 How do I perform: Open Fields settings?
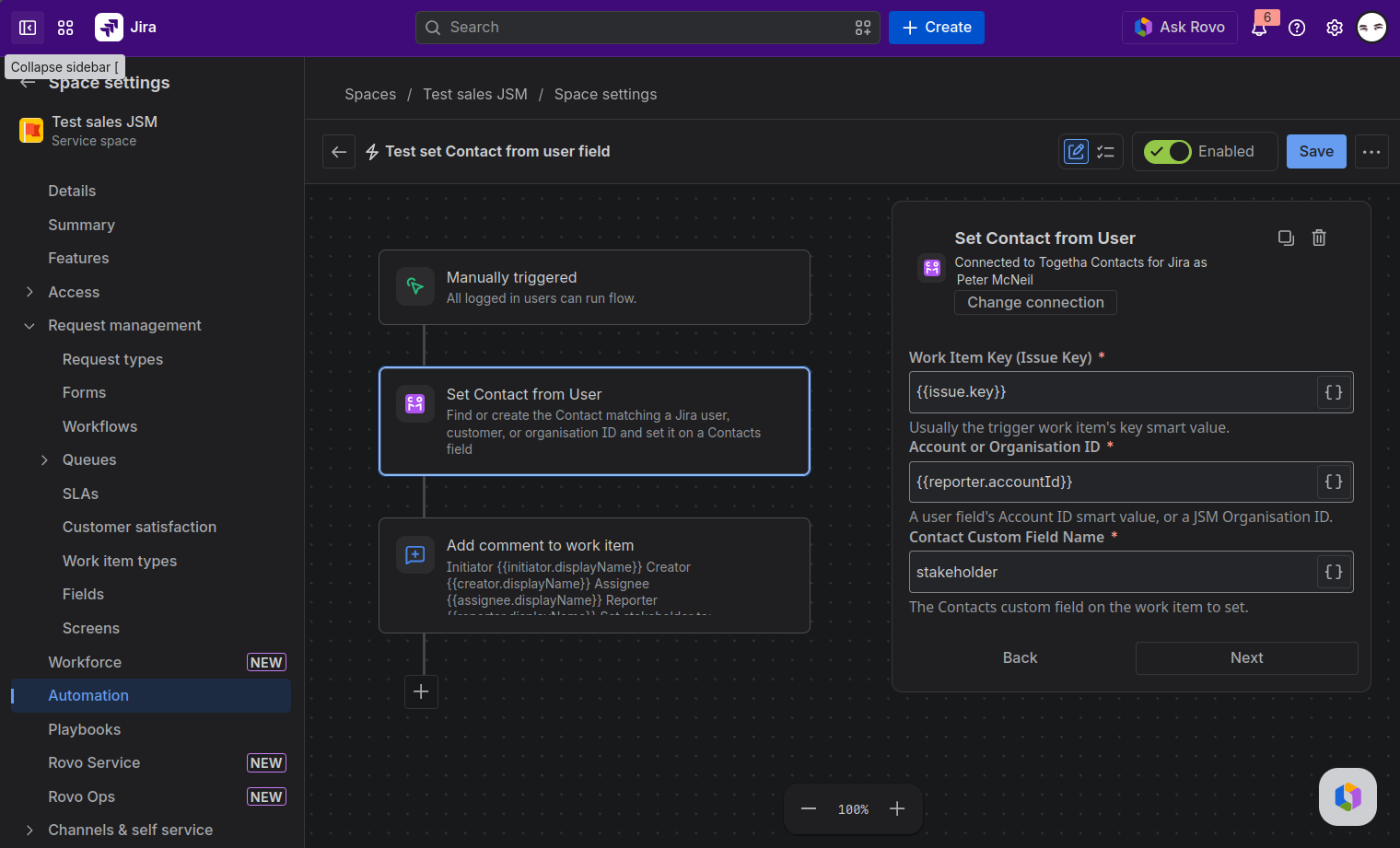tap(83, 595)
